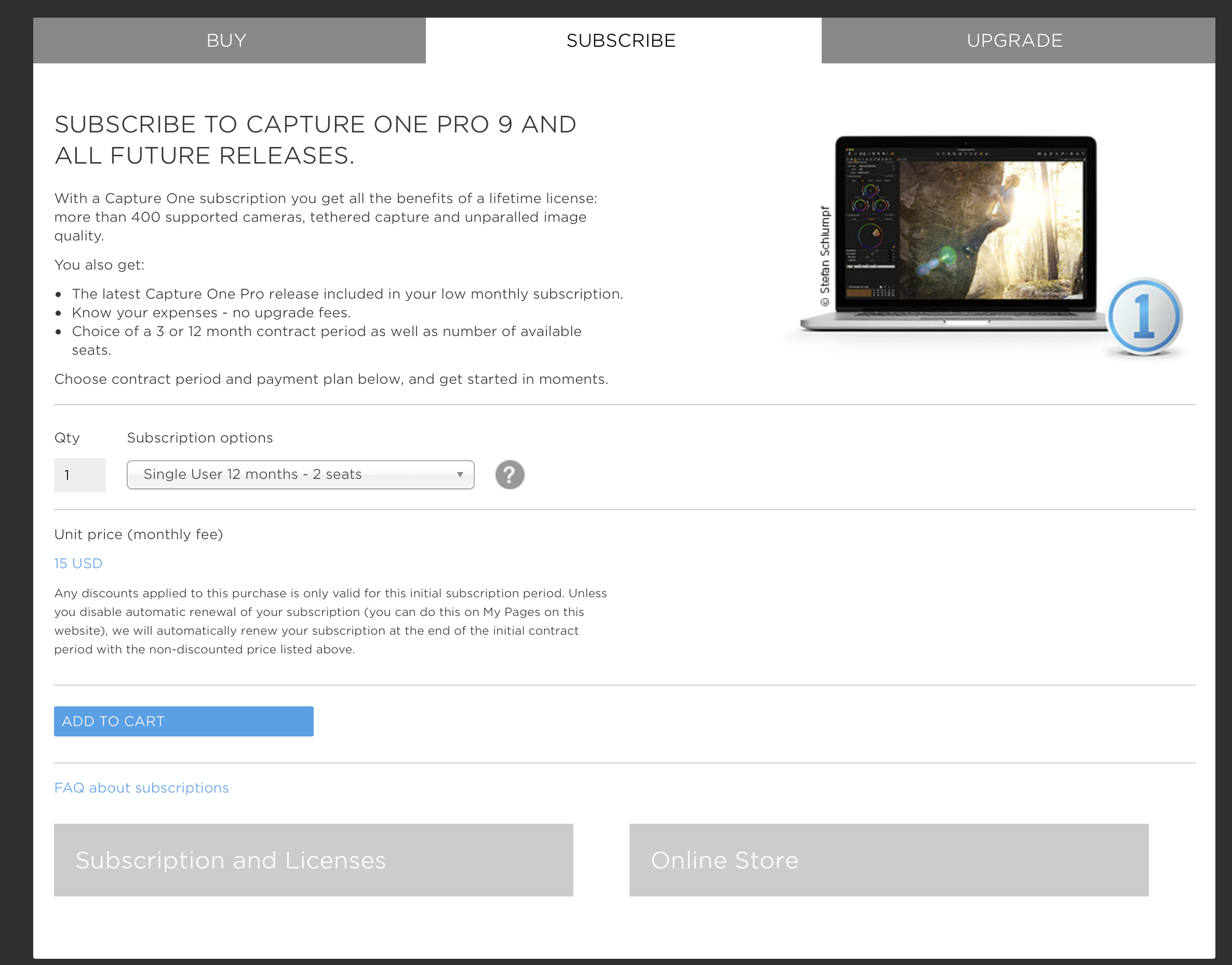
Task: Click the 'Know your expenses - no upgrade fees' bullet
Action: pyautogui.click(x=211, y=313)
